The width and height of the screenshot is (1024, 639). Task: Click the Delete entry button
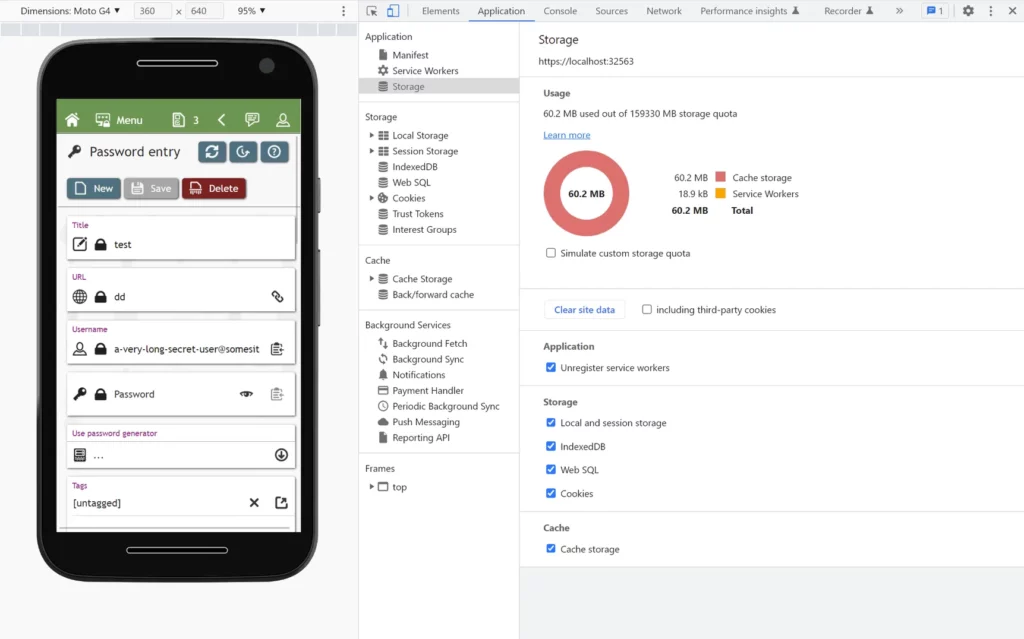coord(214,188)
